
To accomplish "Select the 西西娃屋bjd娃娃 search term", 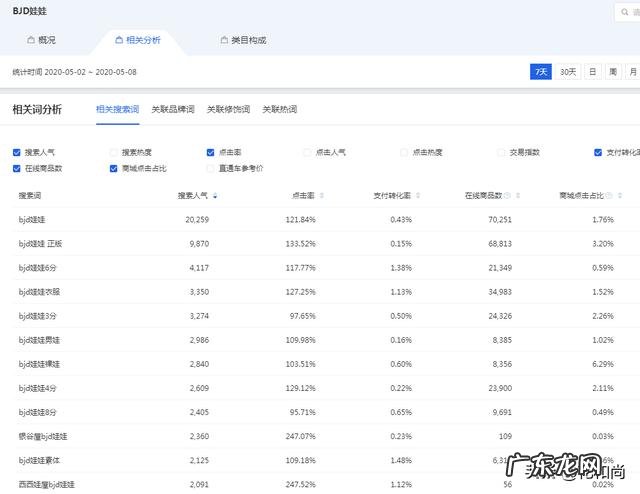I will (47, 485).
